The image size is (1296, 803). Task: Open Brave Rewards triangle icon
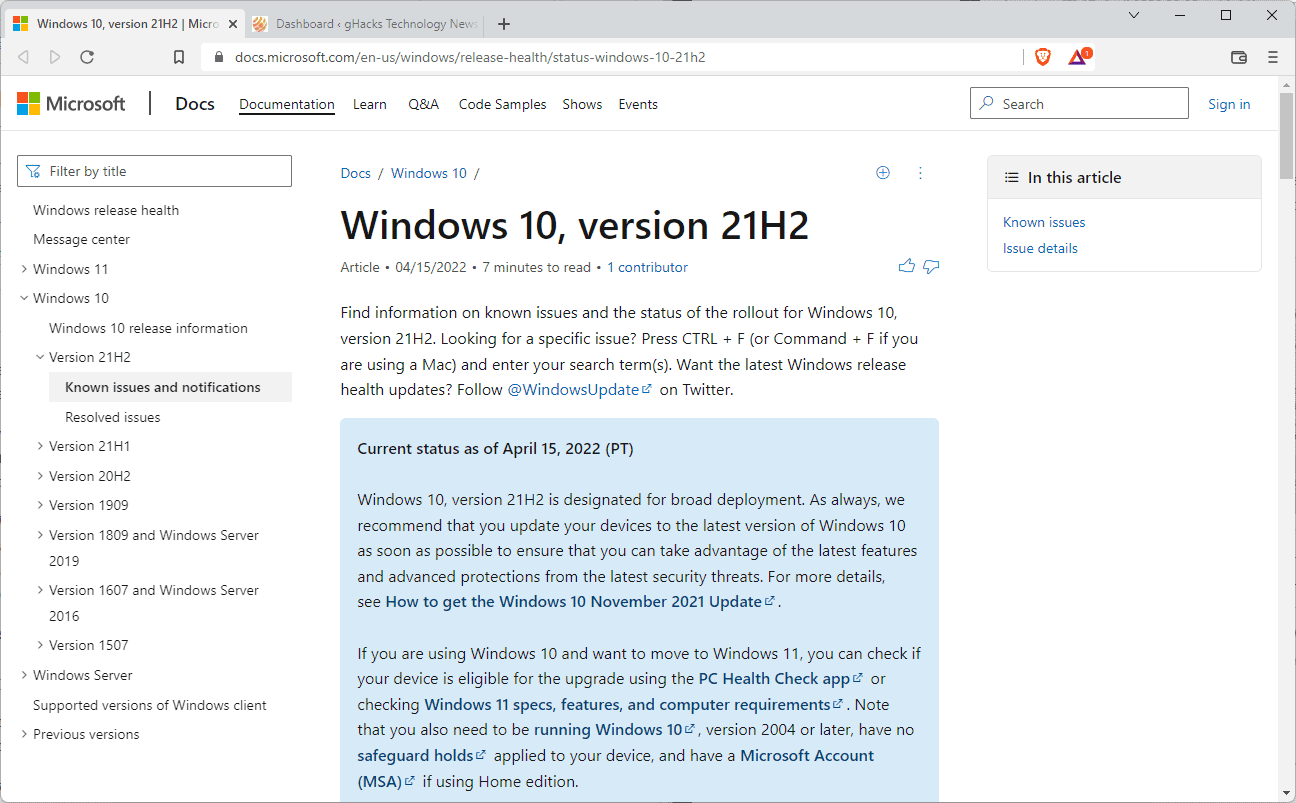[x=1078, y=57]
